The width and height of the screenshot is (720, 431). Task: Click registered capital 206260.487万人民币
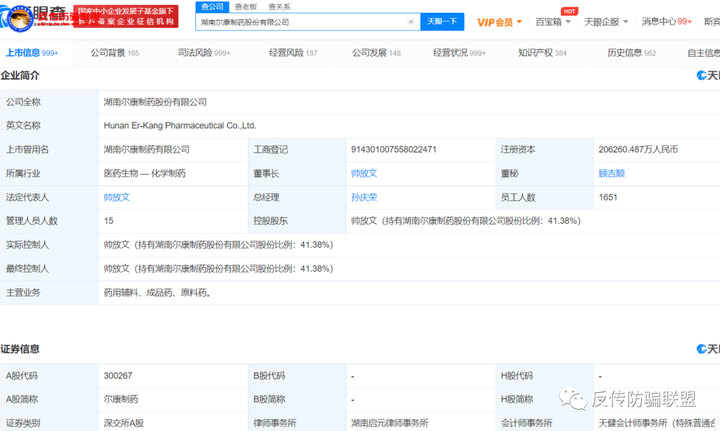click(x=638, y=150)
